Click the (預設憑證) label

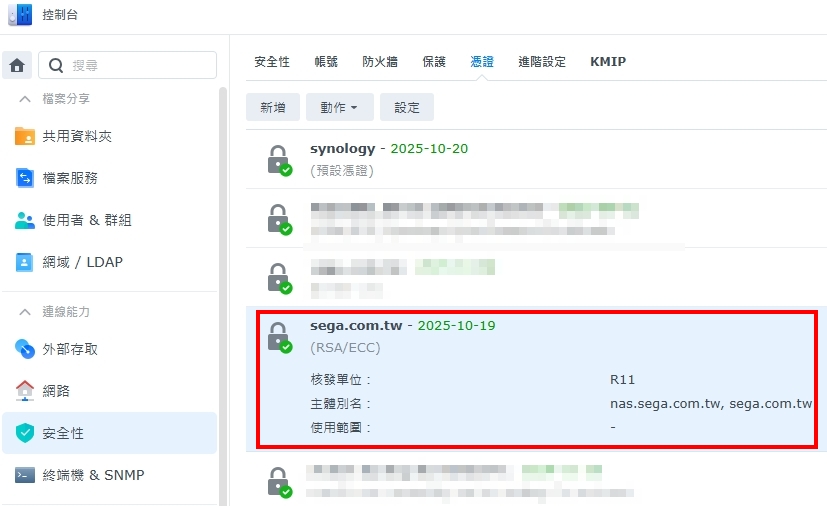342,171
